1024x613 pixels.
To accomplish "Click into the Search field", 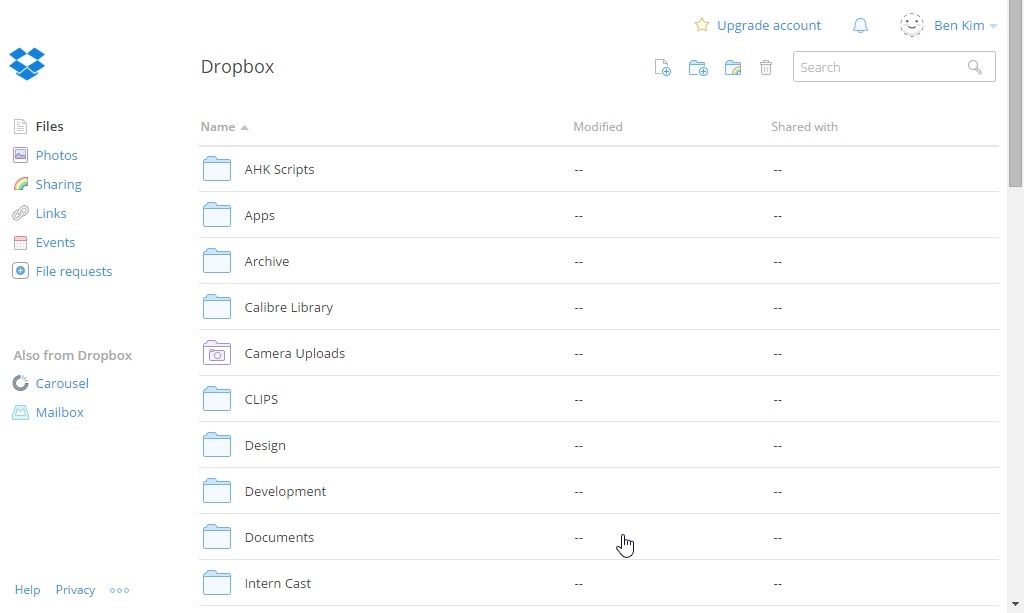I will point(878,68).
